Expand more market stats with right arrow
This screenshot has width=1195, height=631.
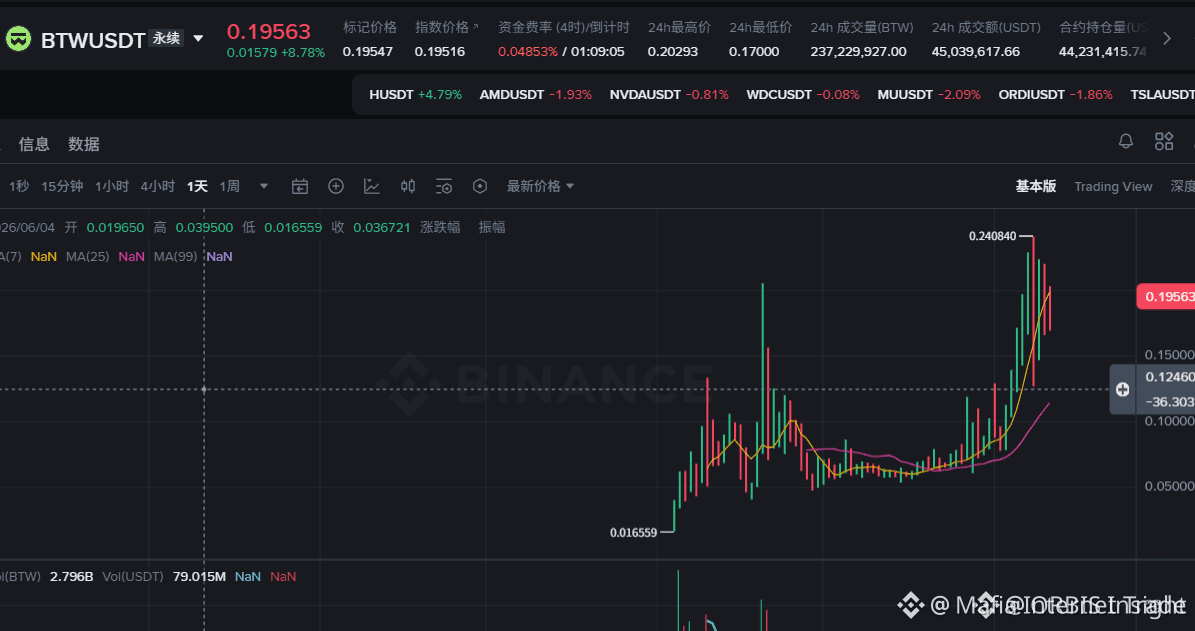(1167, 39)
